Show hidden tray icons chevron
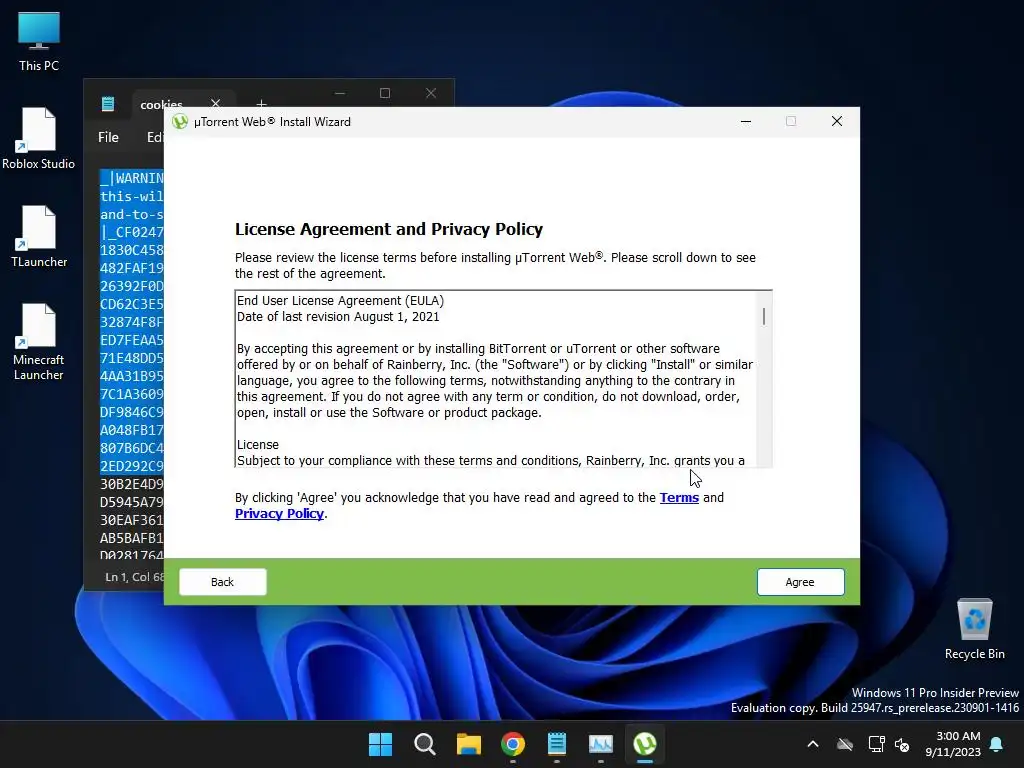 (x=813, y=744)
